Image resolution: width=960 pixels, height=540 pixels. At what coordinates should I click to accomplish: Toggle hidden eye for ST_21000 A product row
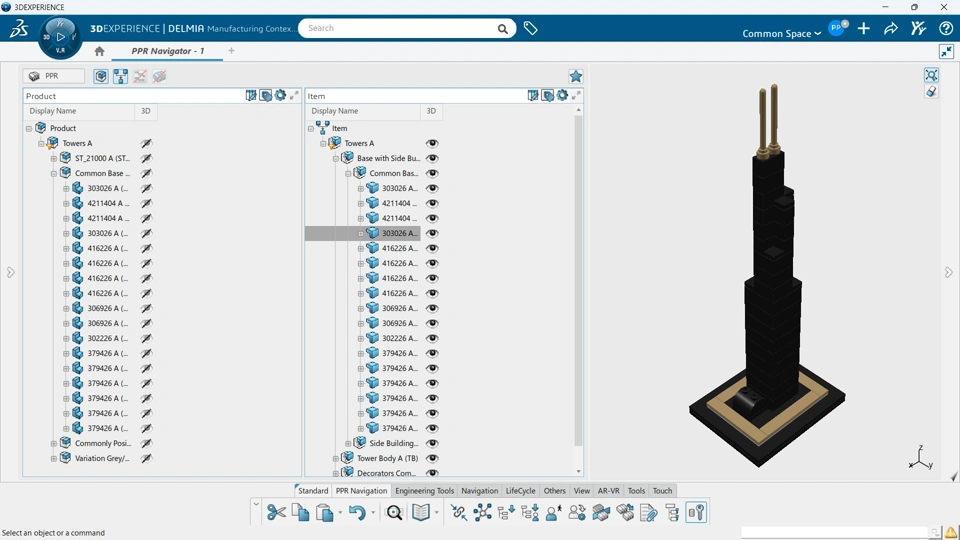click(x=146, y=158)
